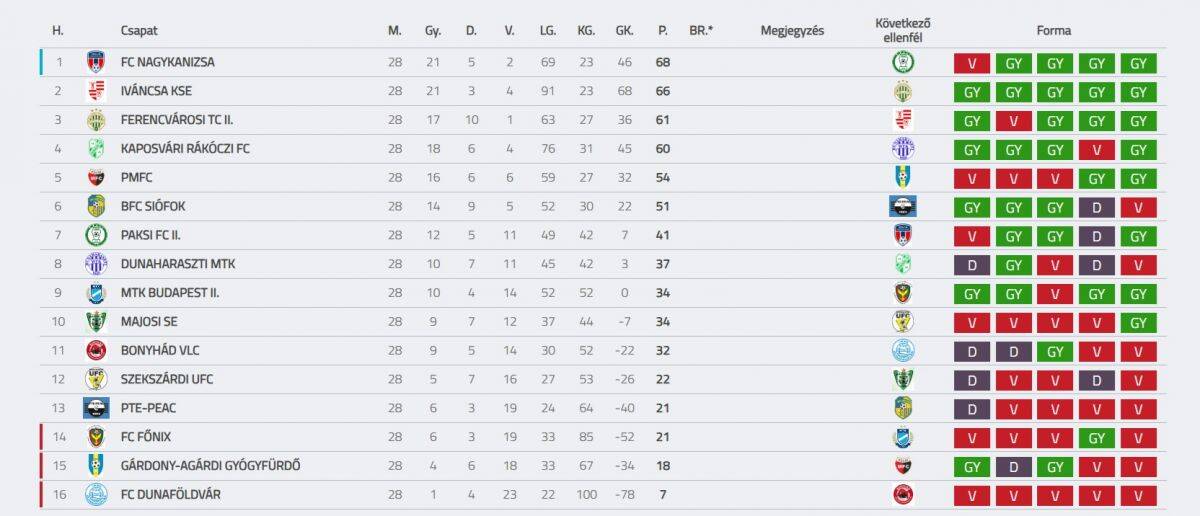The height and width of the screenshot is (516, 1200).
Task: Select the SZEKSZÁRDI UFC team name
Action: (166, 379)
